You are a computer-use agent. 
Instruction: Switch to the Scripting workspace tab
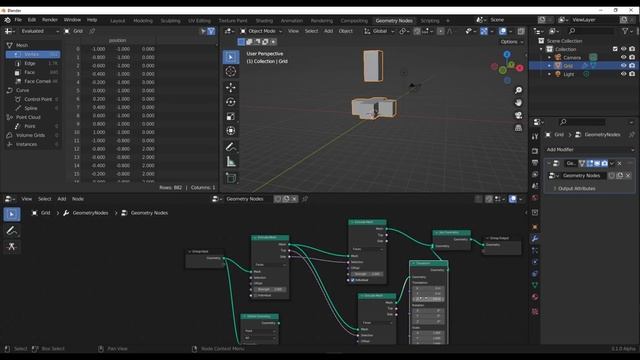(x=430, y=20)
